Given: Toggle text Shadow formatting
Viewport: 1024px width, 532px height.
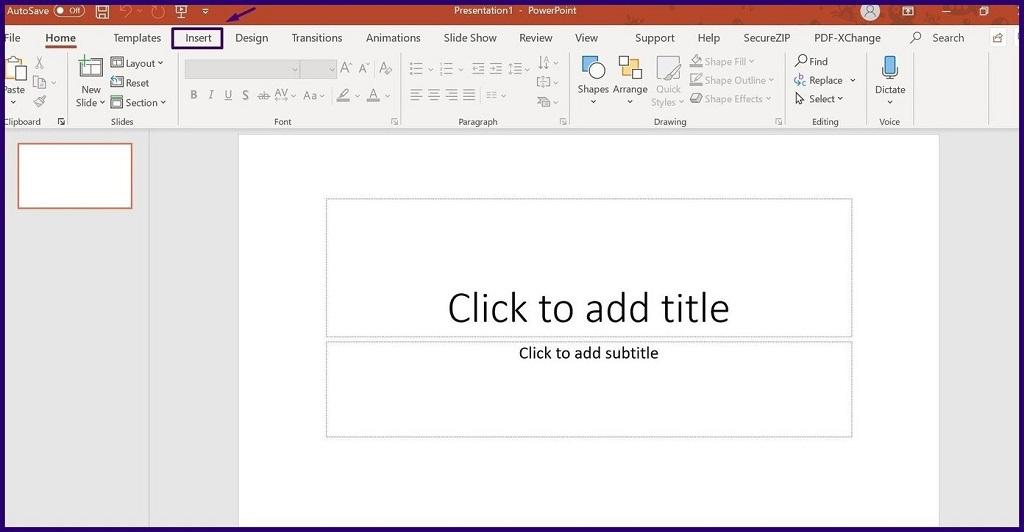Looking at the screenshot, I should (245, 95).
